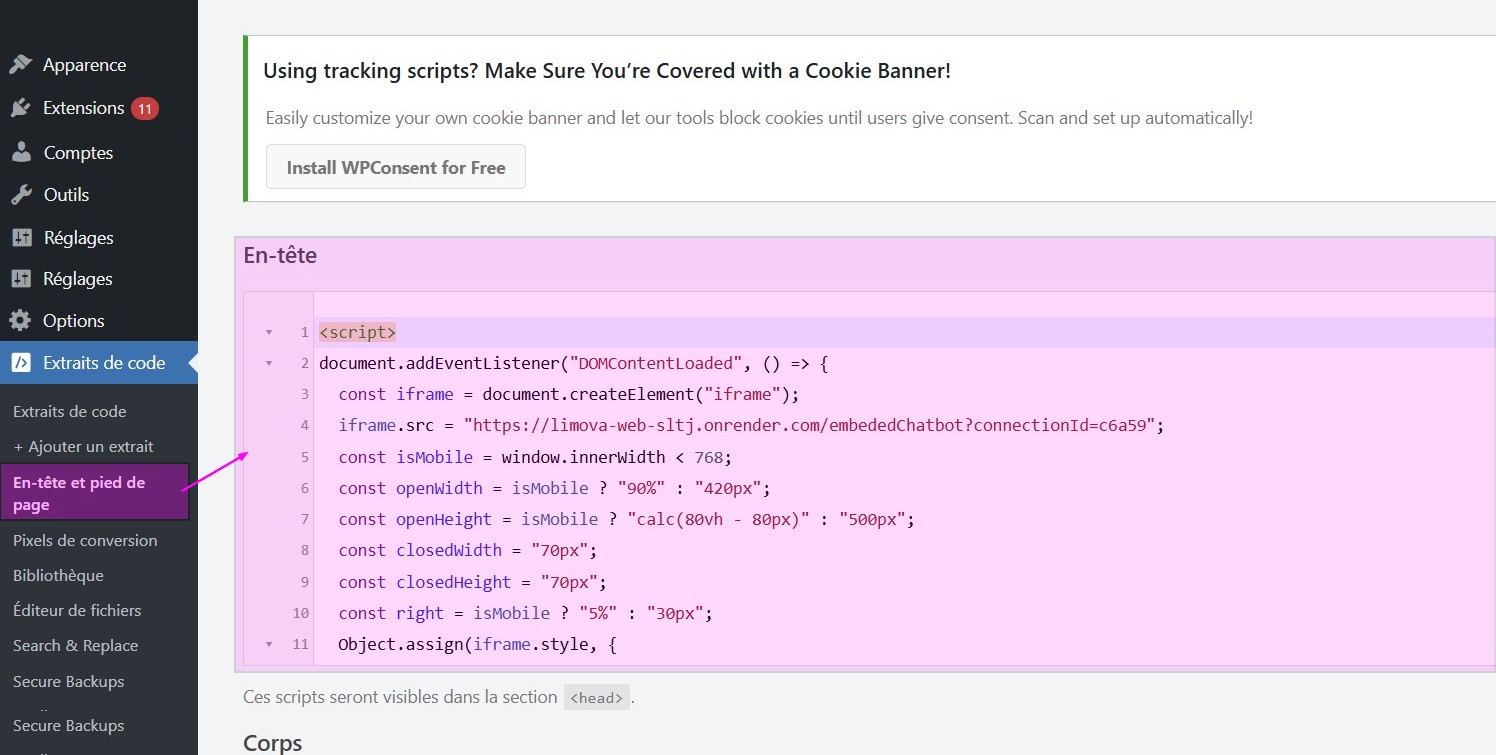
Task: Click the Extensions plug icon
Action: click(x=21, y=108)
